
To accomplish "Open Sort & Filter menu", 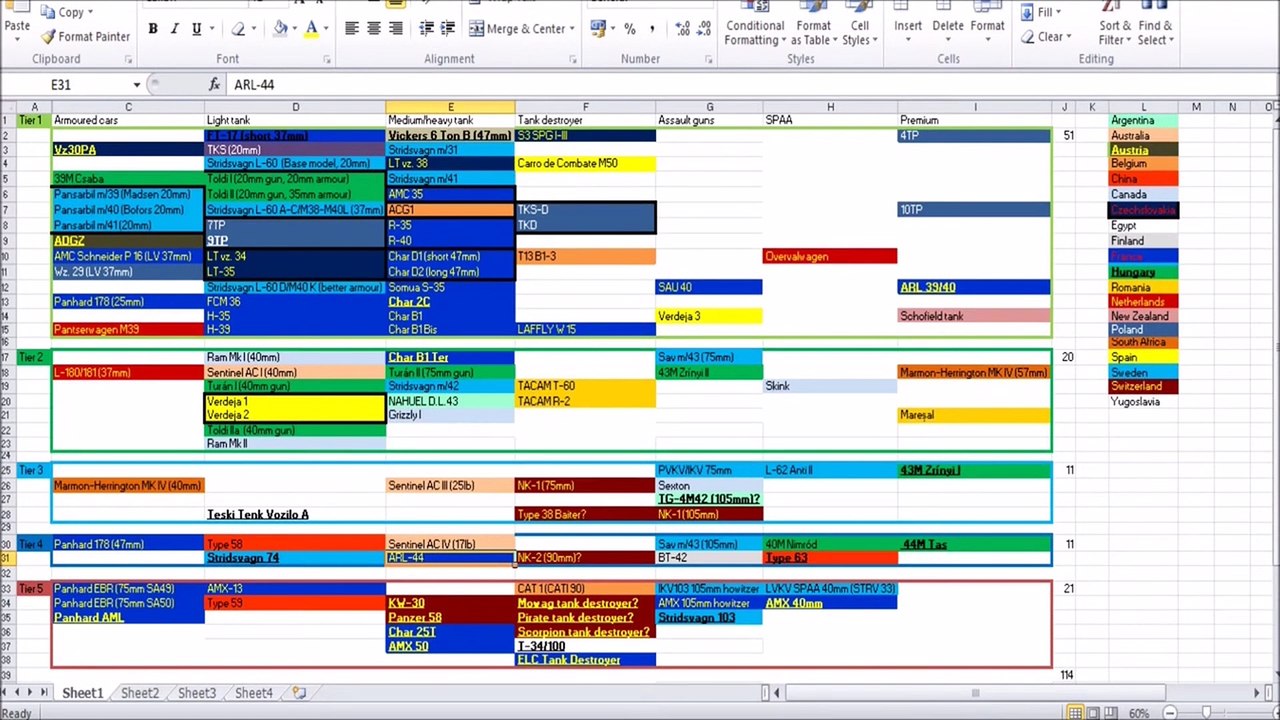I will click(x=1115, y=24).
